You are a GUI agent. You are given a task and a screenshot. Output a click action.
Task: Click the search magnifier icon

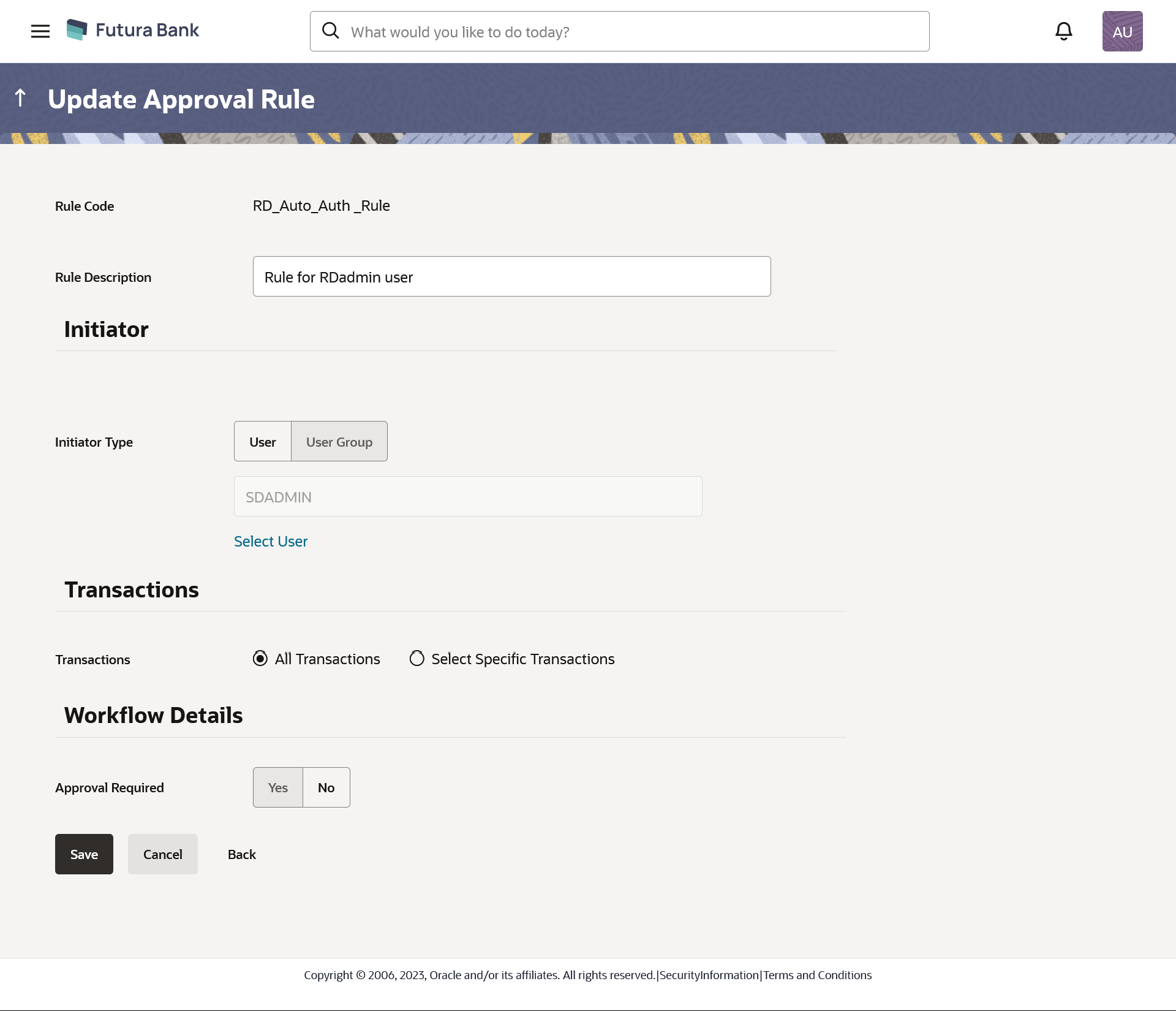[x=331, y=31]
